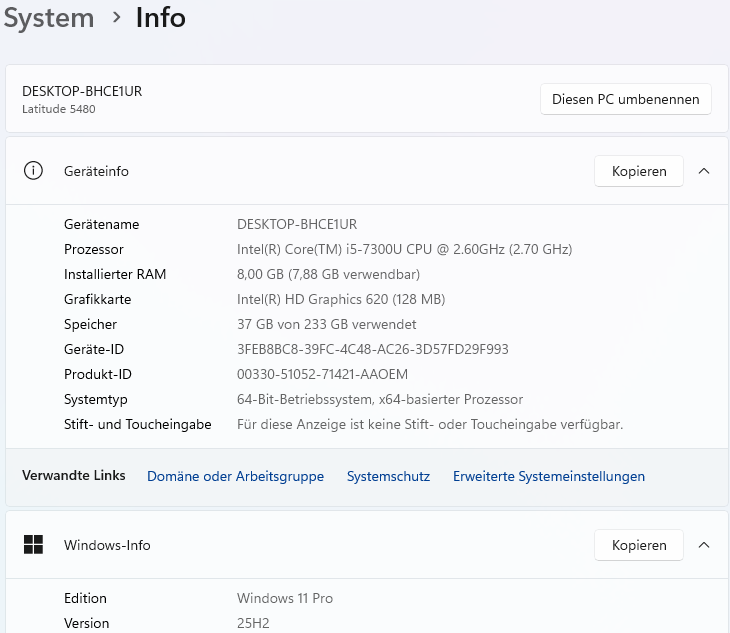Click the Info breadcrumb title

point(161,18)
